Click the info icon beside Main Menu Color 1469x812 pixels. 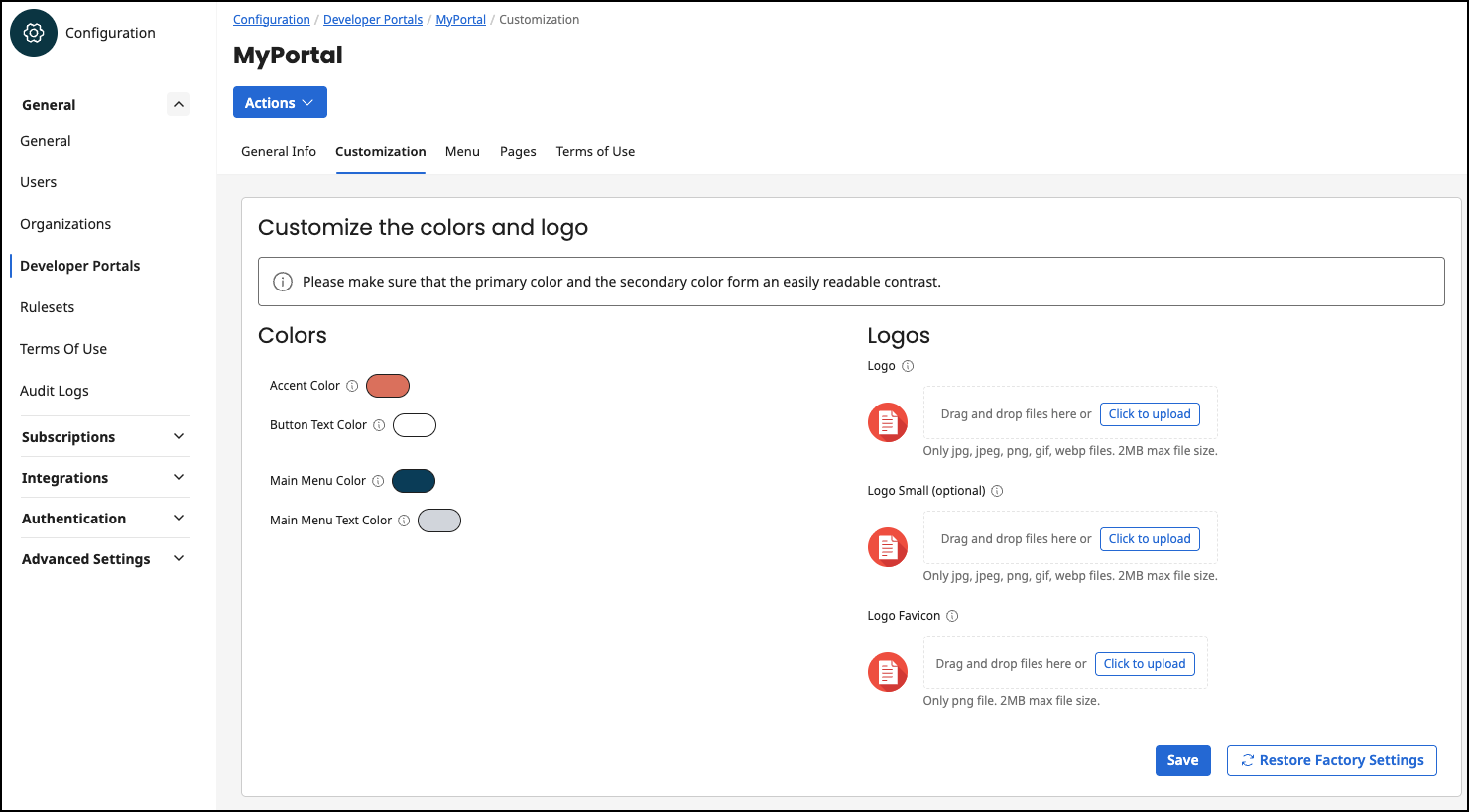click(378, 480)
